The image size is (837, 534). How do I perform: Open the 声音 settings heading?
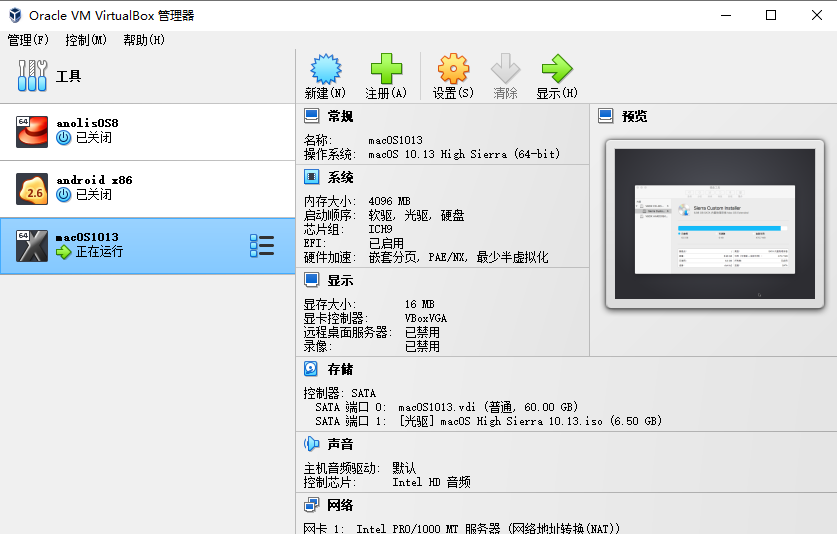341,444
